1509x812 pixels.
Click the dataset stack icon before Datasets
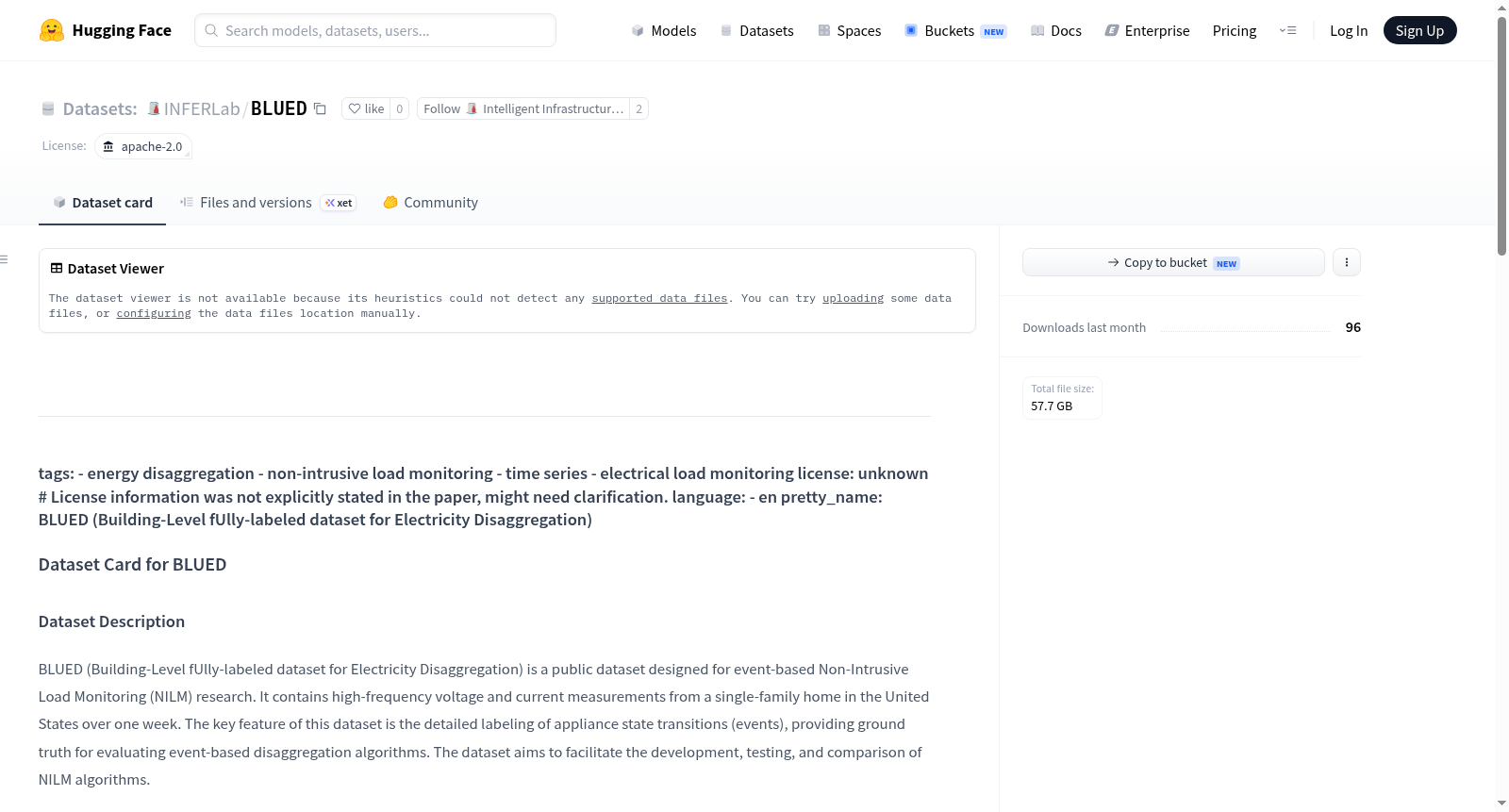coord(48,108)
